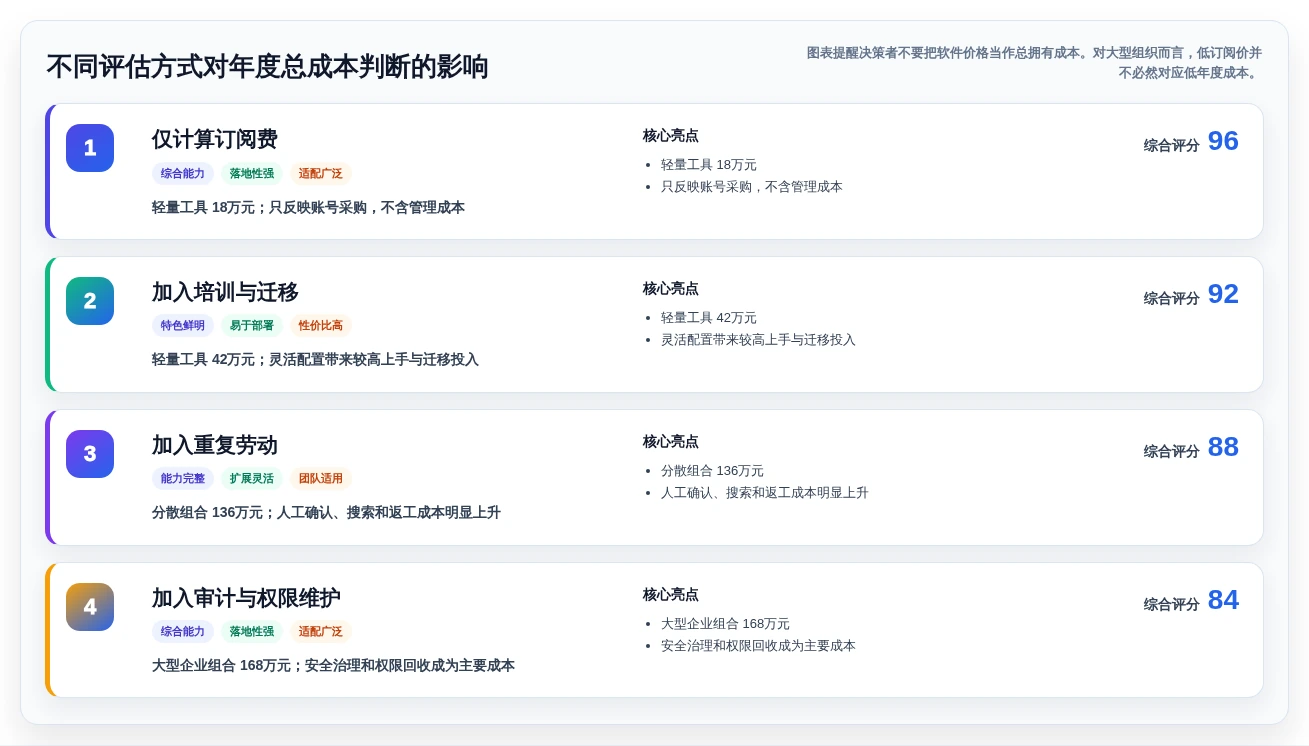This screenshot has height=746, width=1309.
Task: Click the score value 88
Action: (x=1223, y=447)
